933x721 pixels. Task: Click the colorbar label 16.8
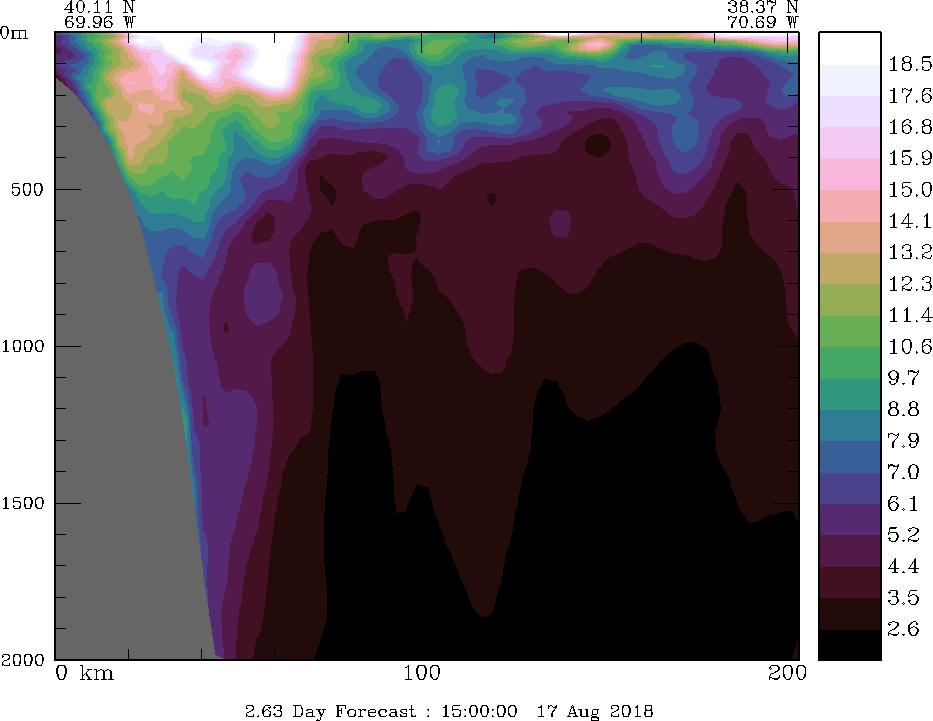(910, 127)
